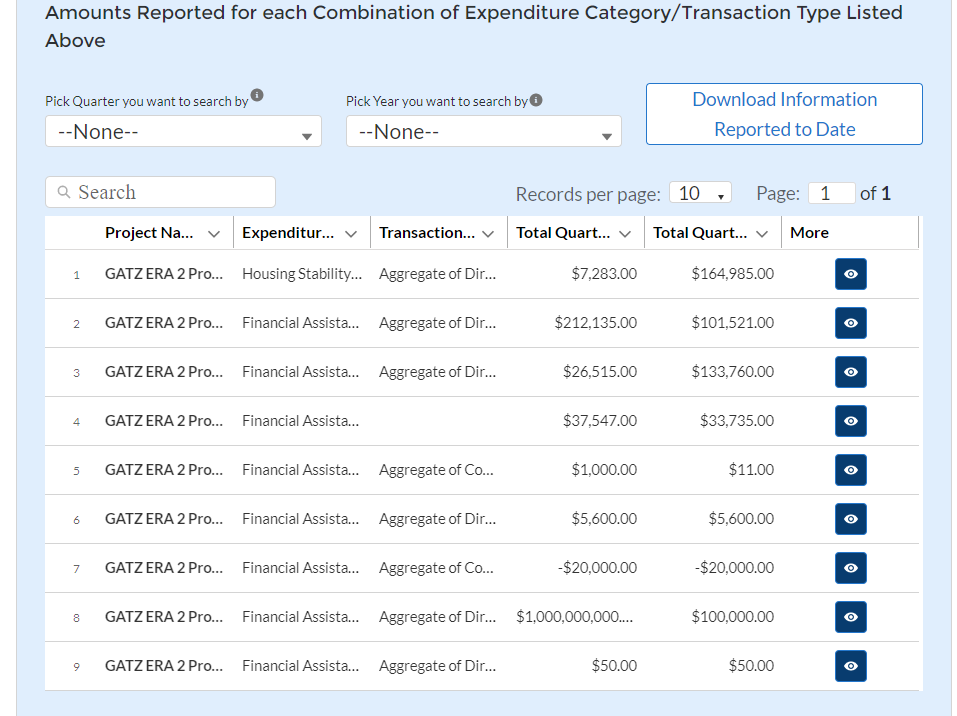View details of row 2 record

850,323
